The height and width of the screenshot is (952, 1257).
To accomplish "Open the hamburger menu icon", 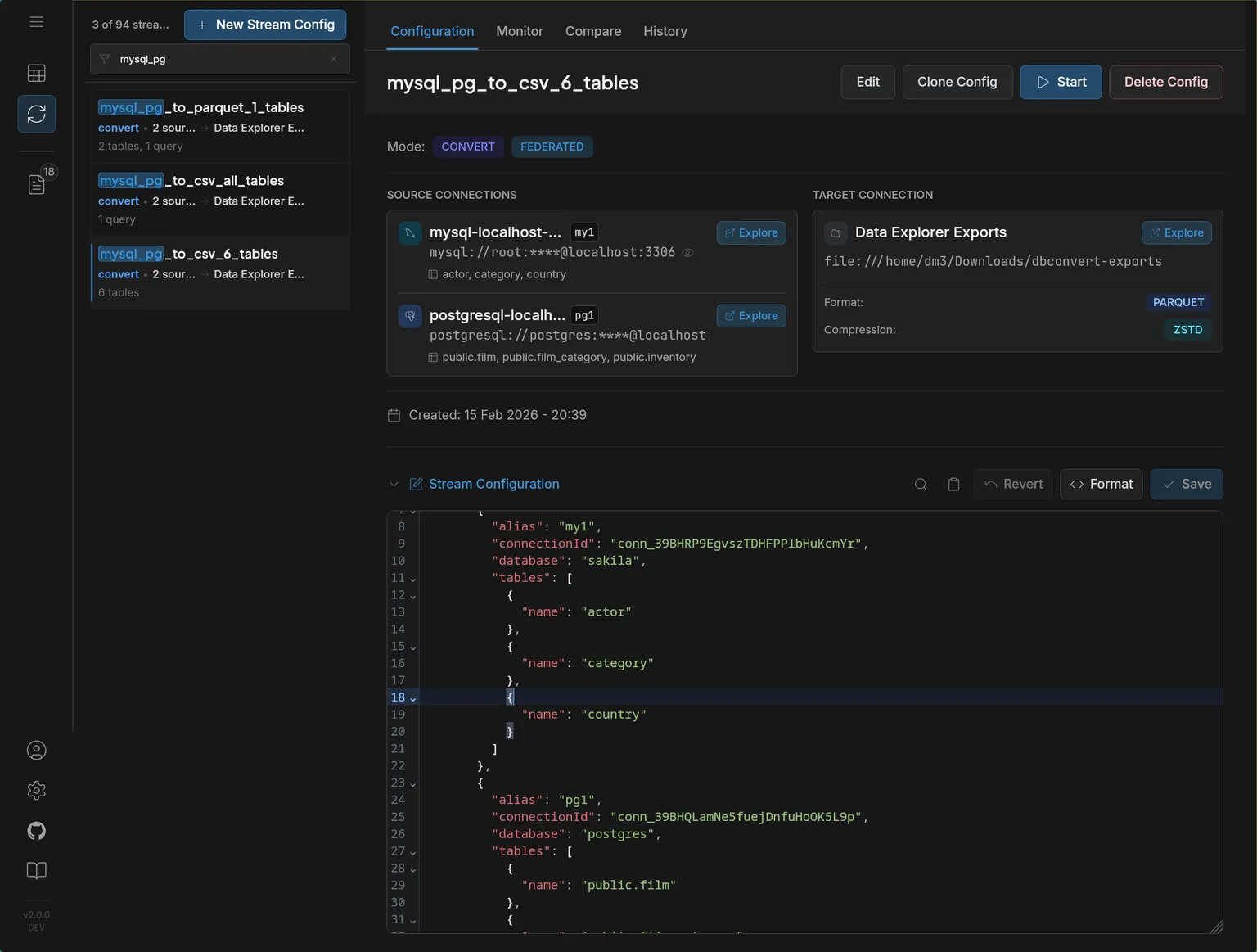I will click(37, 22).
